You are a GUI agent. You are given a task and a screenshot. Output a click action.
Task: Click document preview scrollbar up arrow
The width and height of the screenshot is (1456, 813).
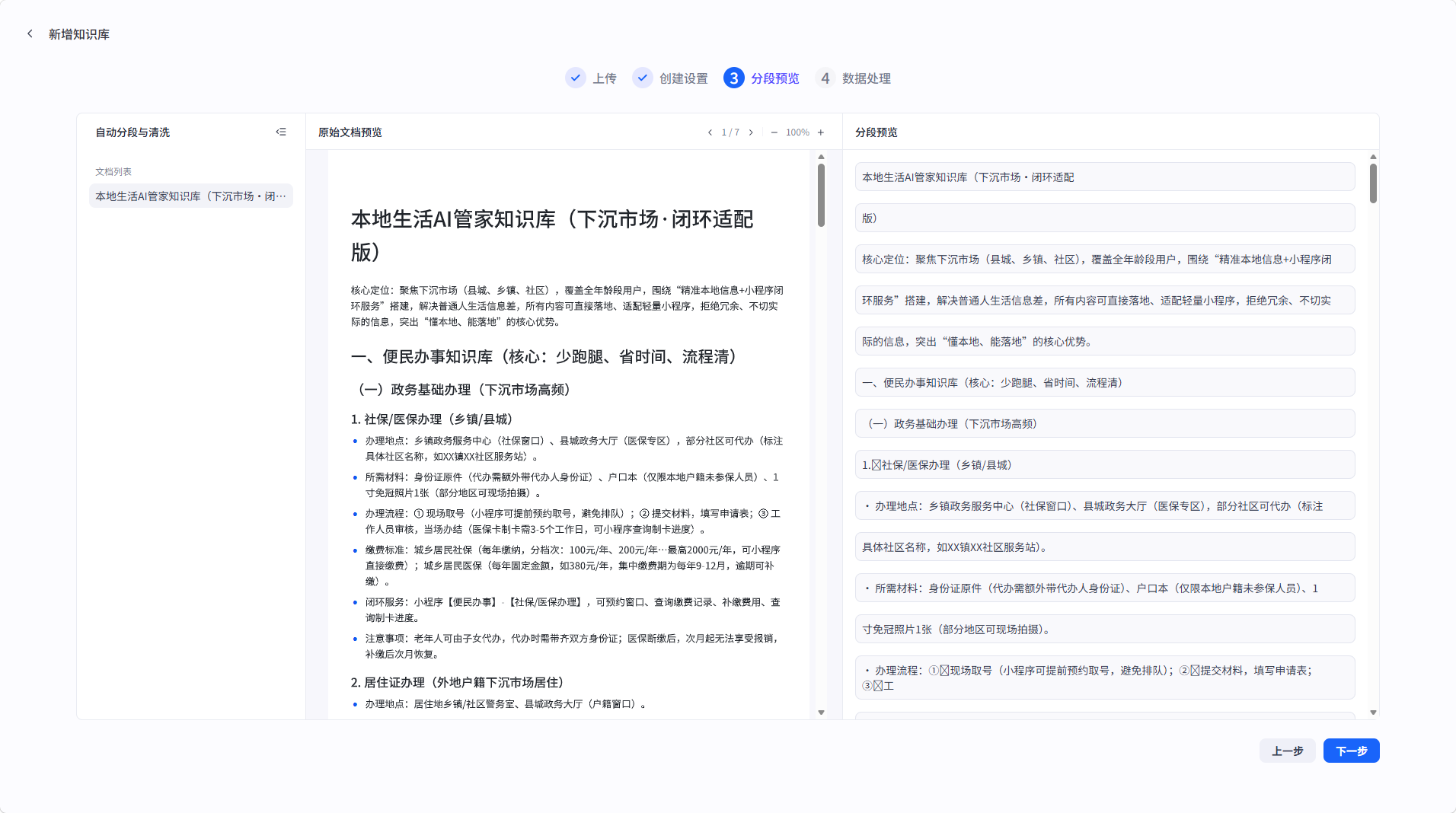click(x=821, y=157)
